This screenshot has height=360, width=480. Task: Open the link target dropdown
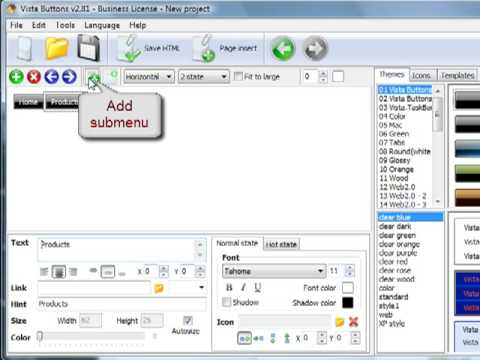(x=202, y=288)
